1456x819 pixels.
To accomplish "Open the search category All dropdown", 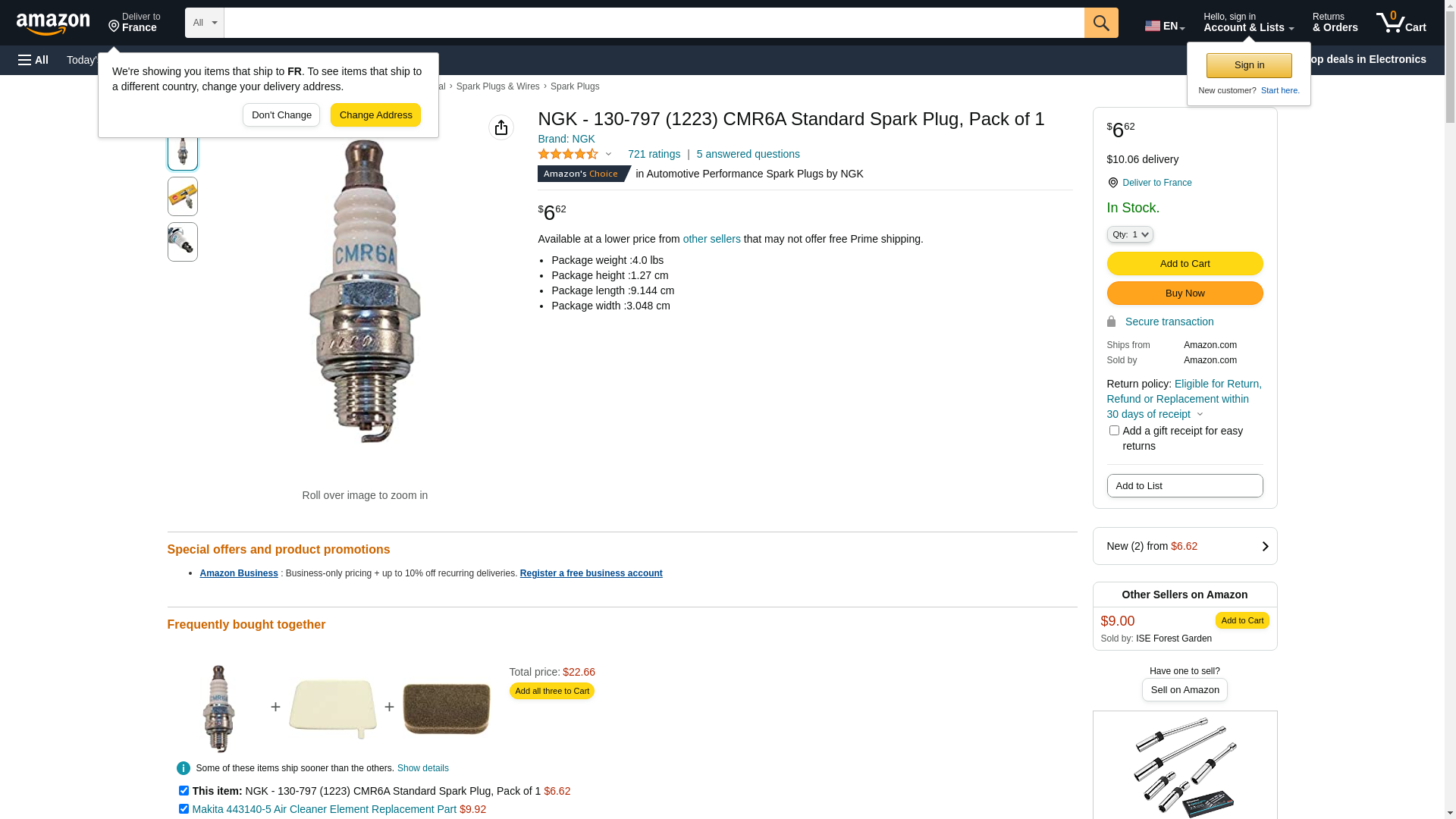I will pos(204,23).
